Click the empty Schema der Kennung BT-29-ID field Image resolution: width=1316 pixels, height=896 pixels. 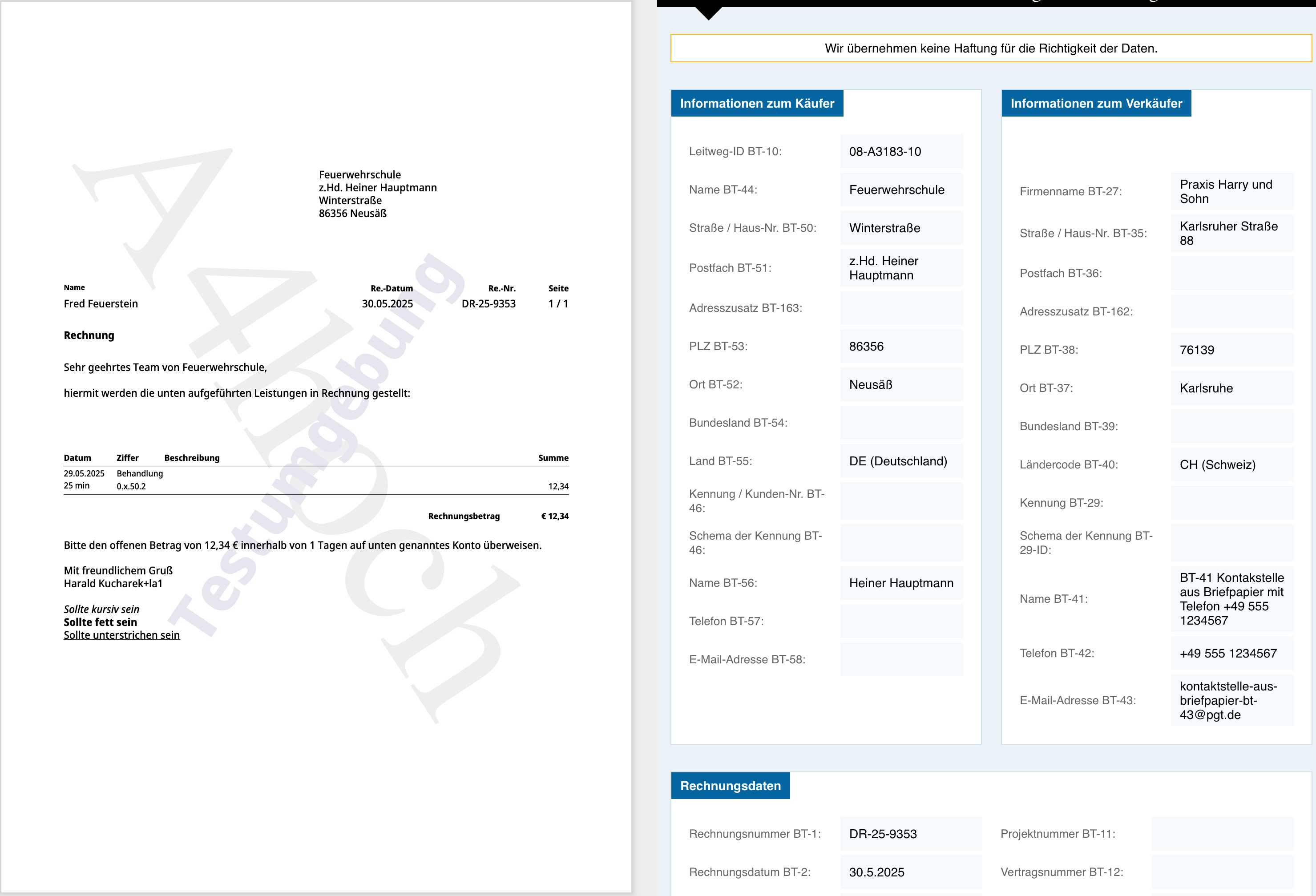pyautogui.click(x=1231, y=543)
